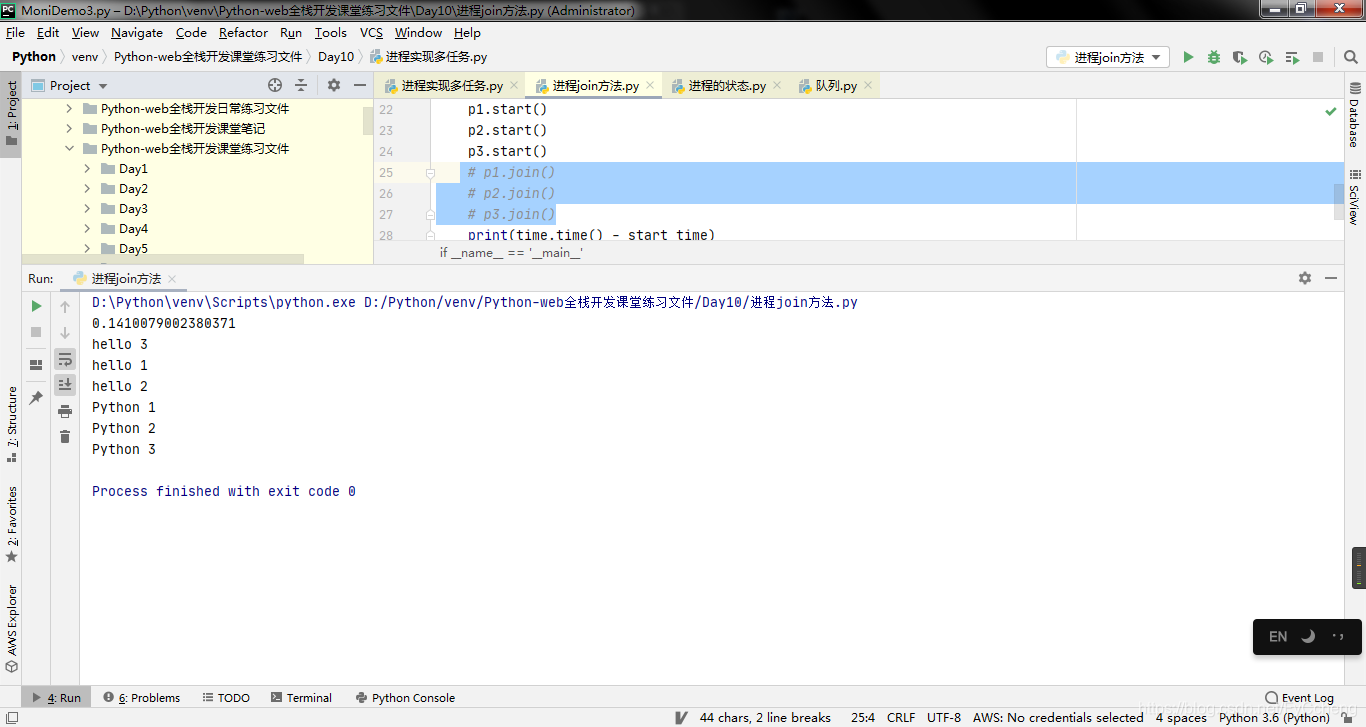
Task: Click Project panel horizontal scrollbar
Action: (163, 259)
